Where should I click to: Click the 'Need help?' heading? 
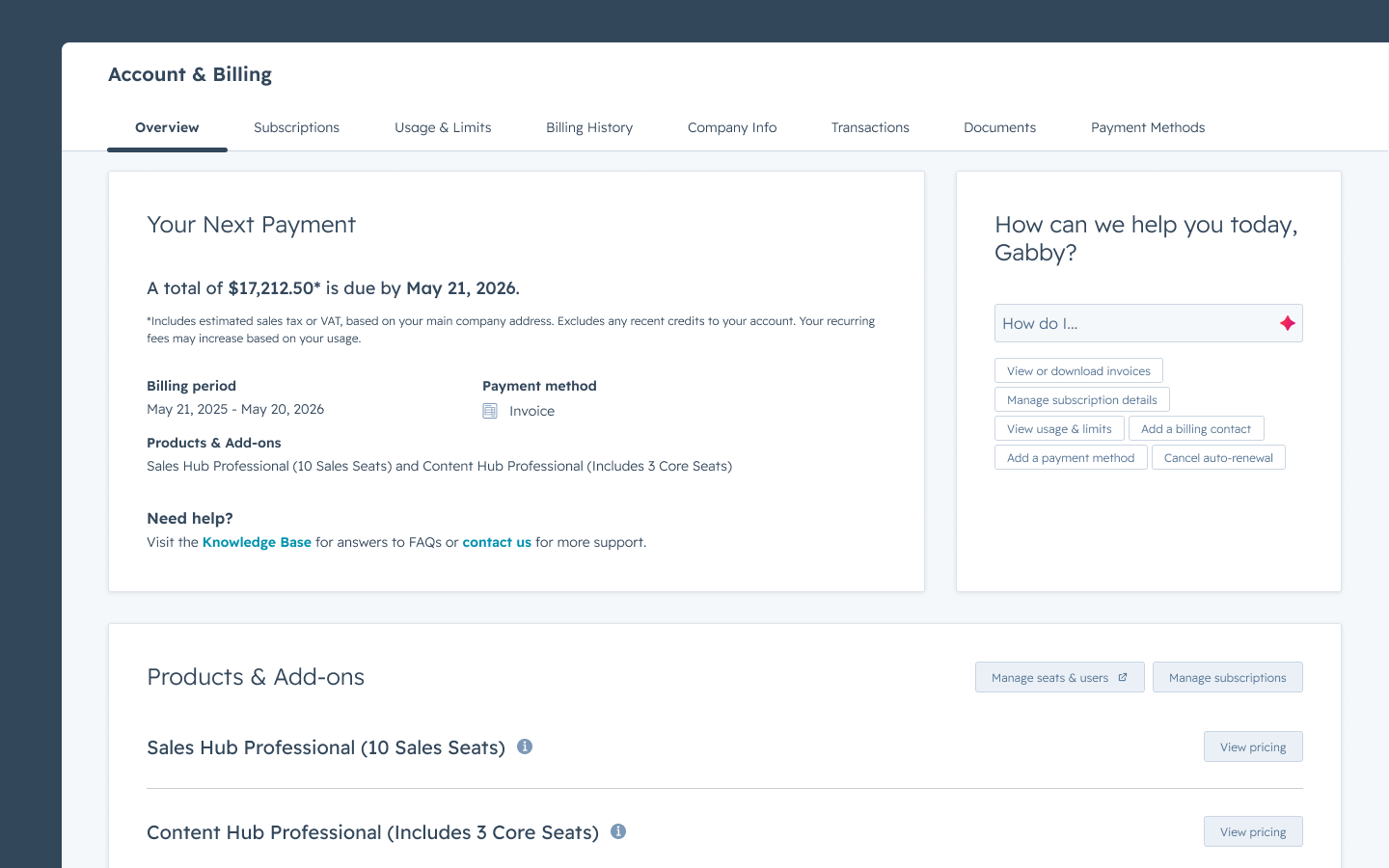pos(190,518)
